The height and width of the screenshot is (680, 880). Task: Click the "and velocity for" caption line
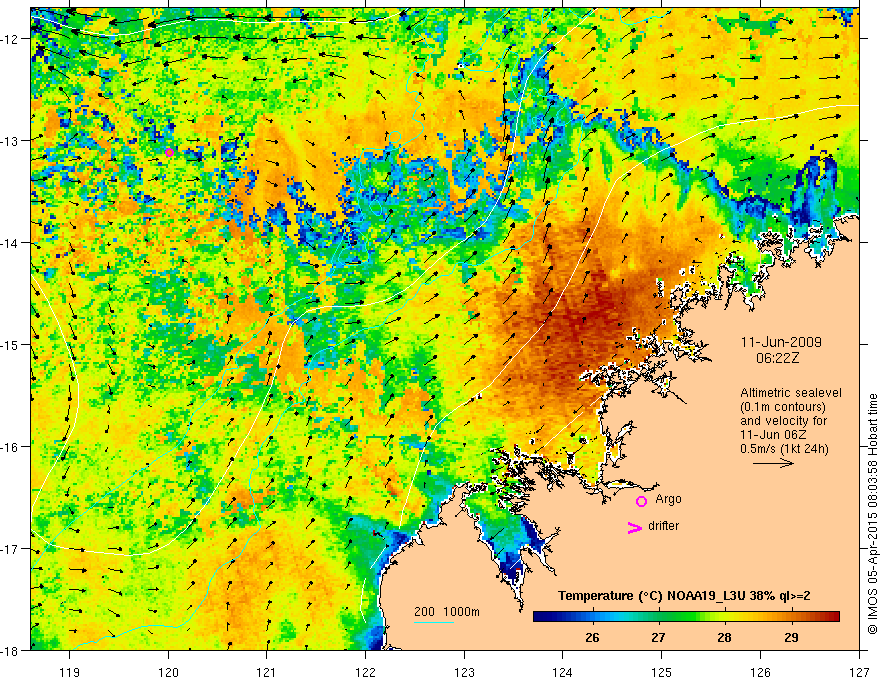pos(784,421)
